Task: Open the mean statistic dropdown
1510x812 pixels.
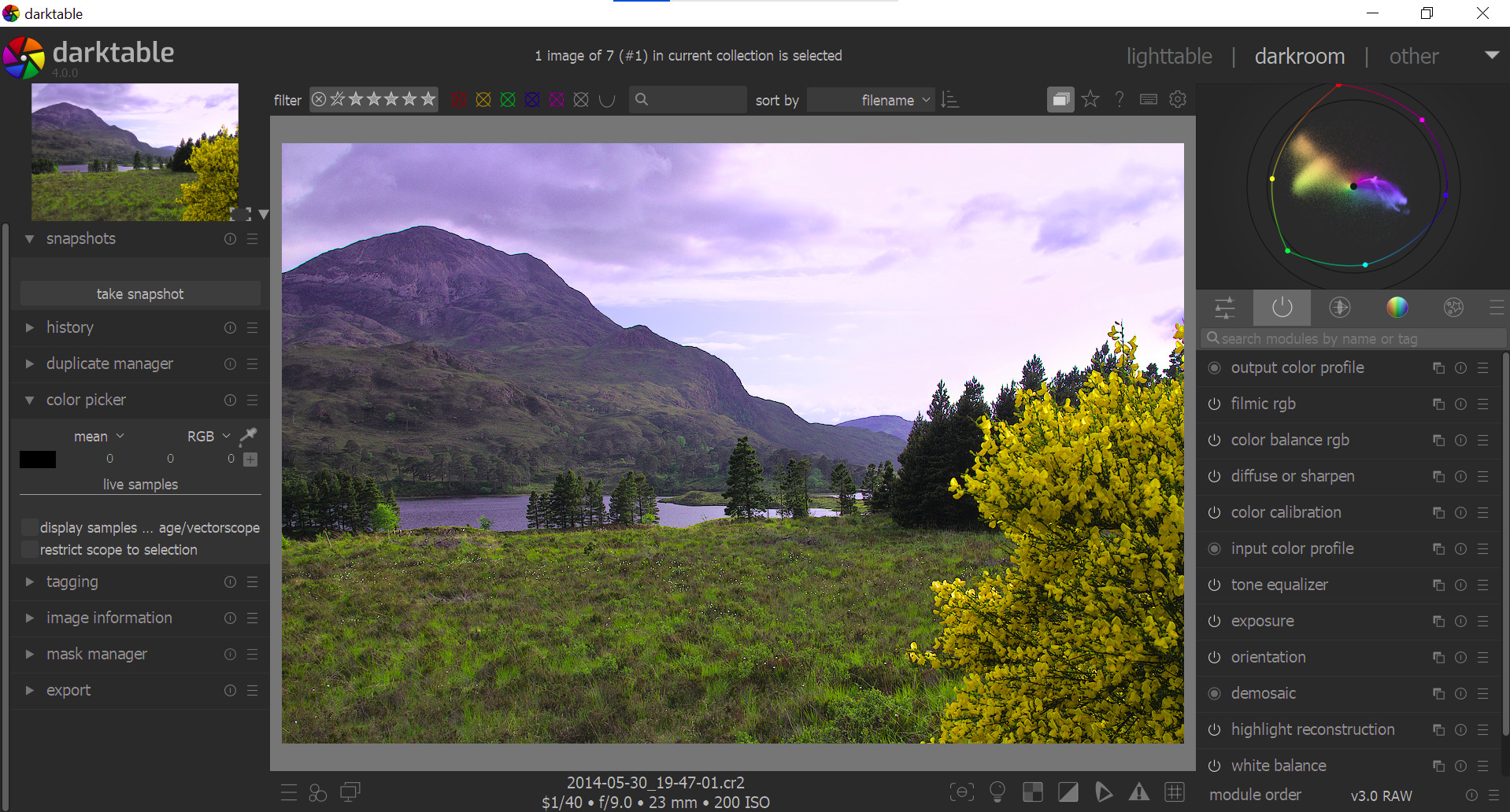Action: coord(98,436)
